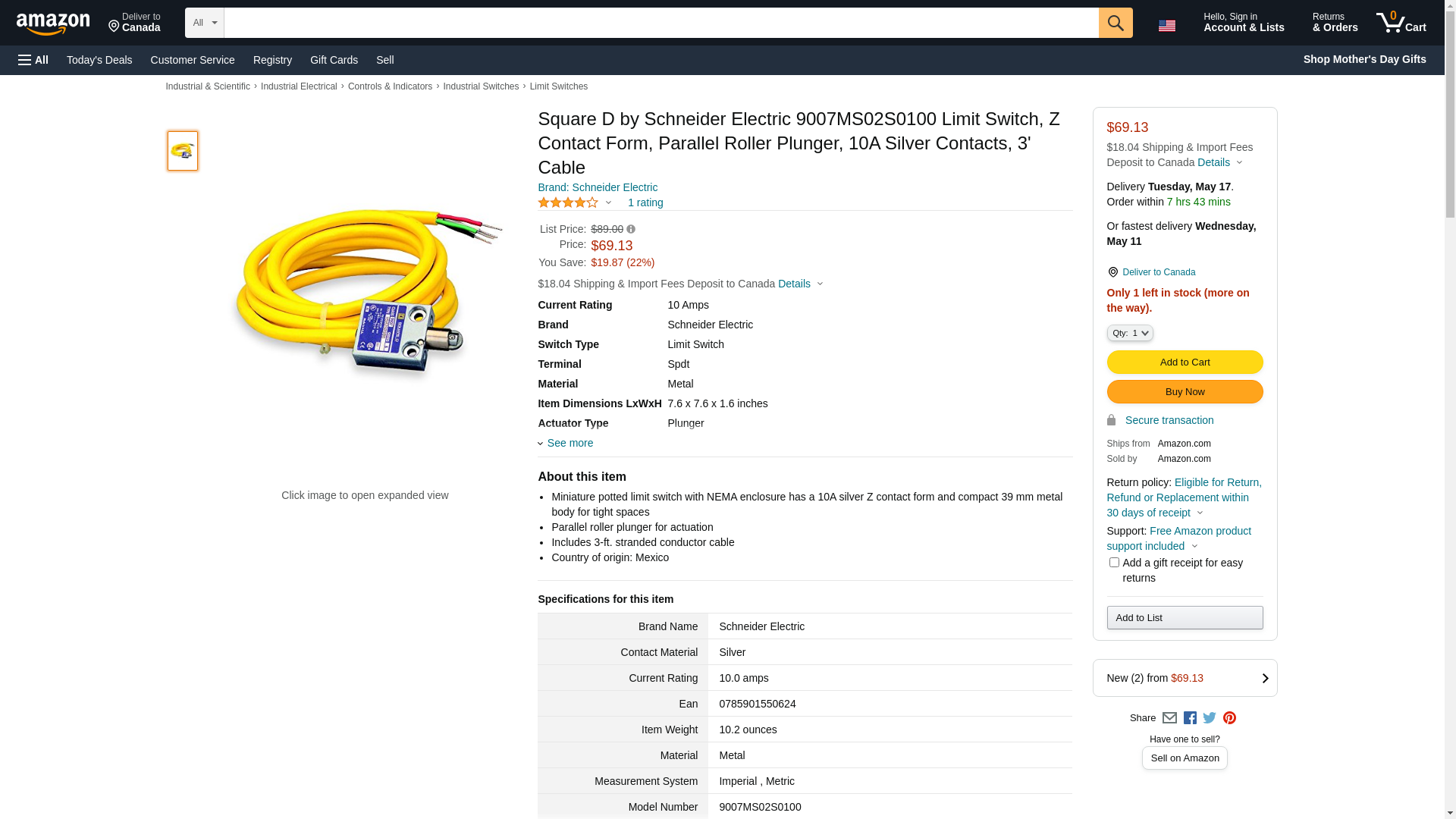Open the All hamburger menu
This screenshot has width=1456, height=819.
[x=33, y=60]
